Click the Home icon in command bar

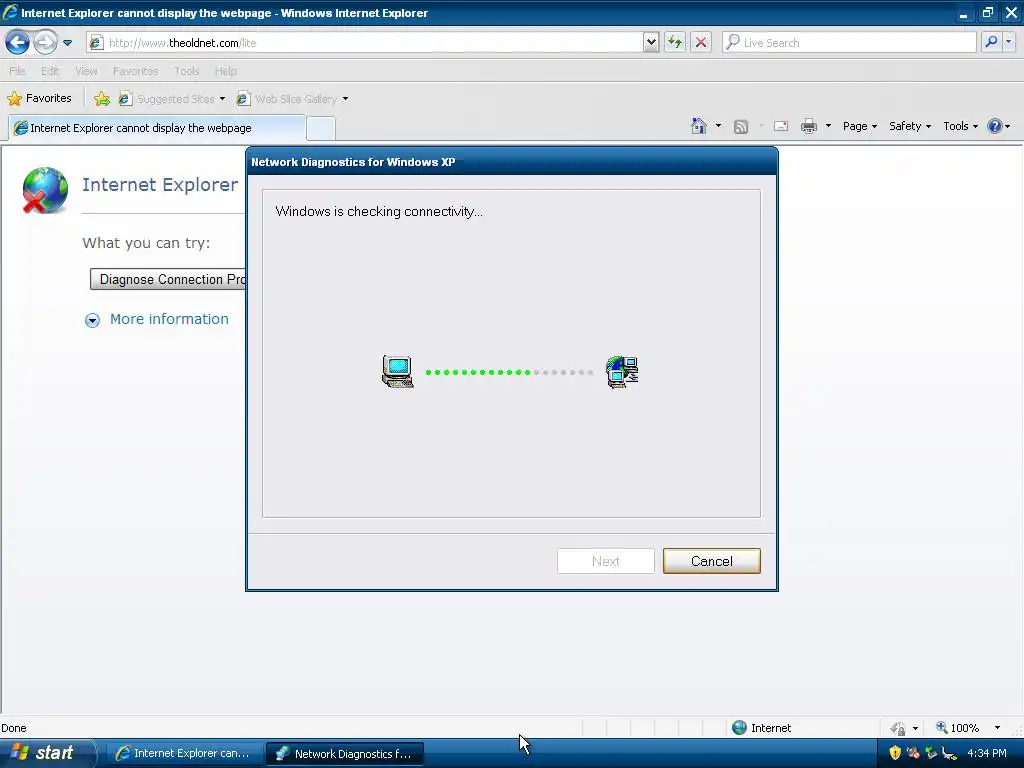coord(699,126)
